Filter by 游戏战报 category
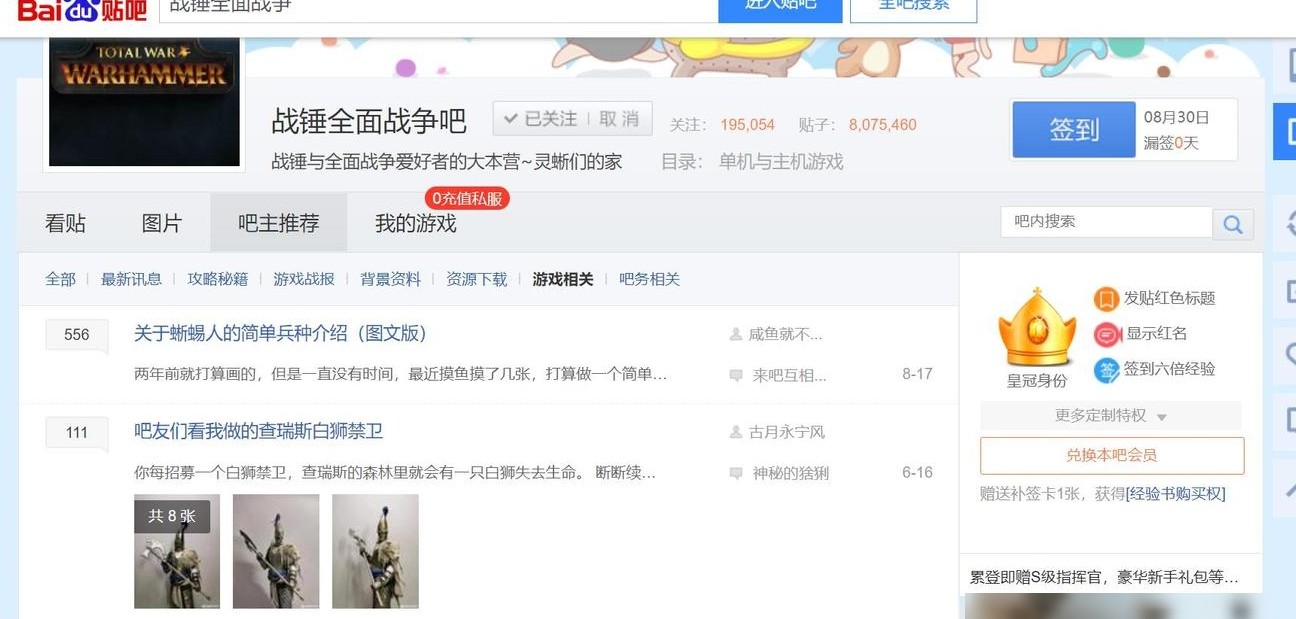The image size is (1296, 619). click(x=304, y=279)
